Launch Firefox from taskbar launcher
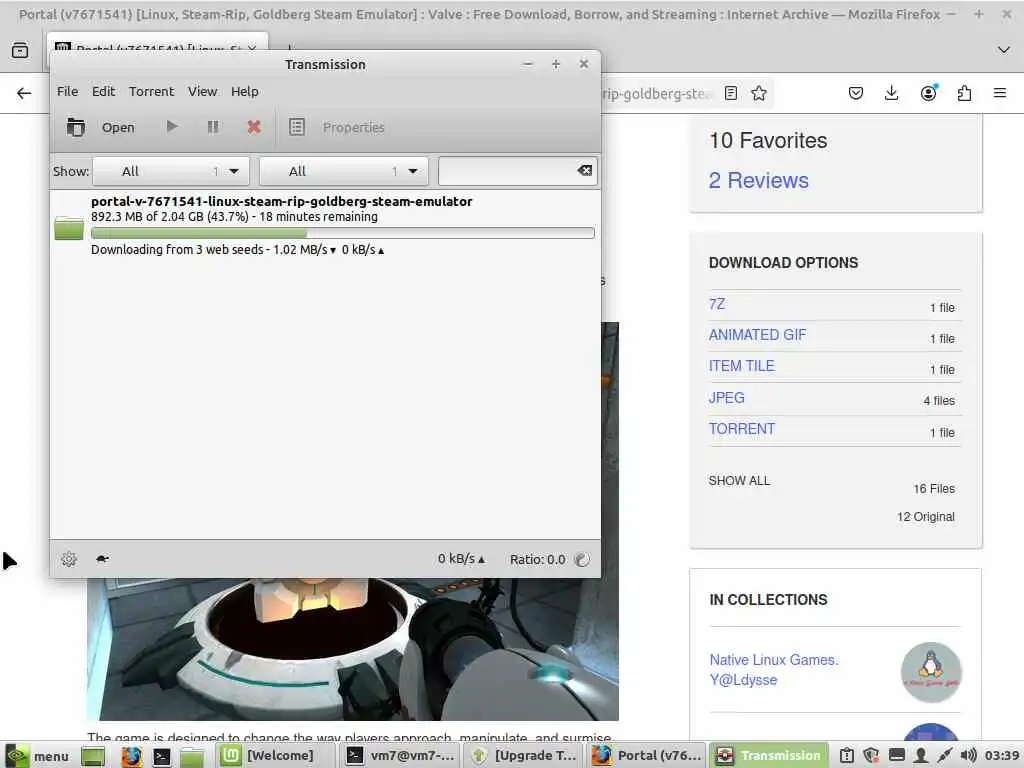The width and height of the screenshot is (1024, 768). (x=131, y=756)
